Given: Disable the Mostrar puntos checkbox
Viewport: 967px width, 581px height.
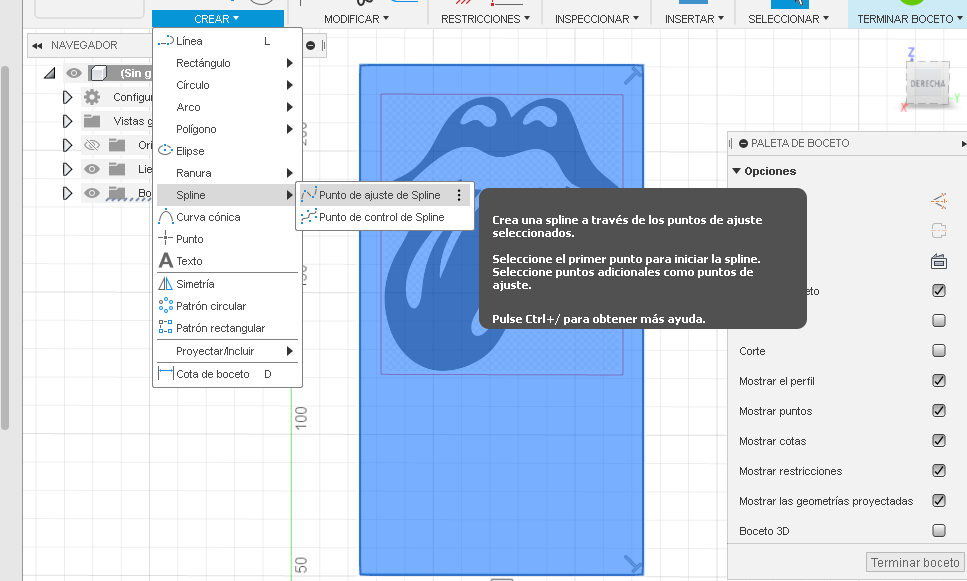Looking at the screenshot, I should coord(938,411).
